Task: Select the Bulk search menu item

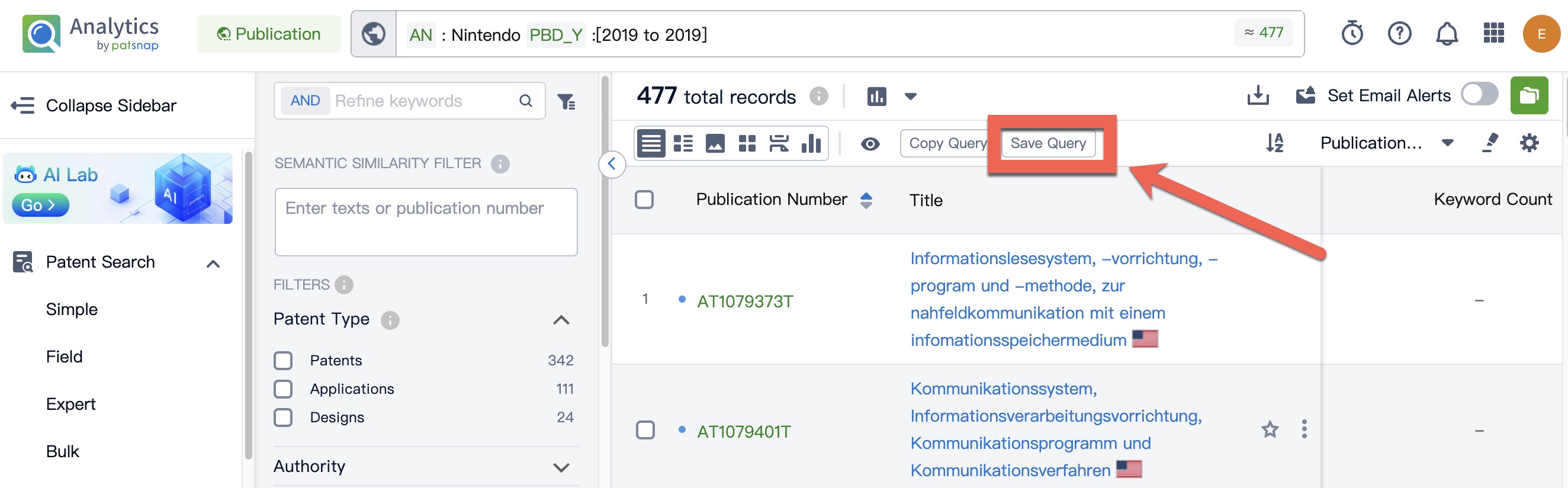Action: pos(63,451)
